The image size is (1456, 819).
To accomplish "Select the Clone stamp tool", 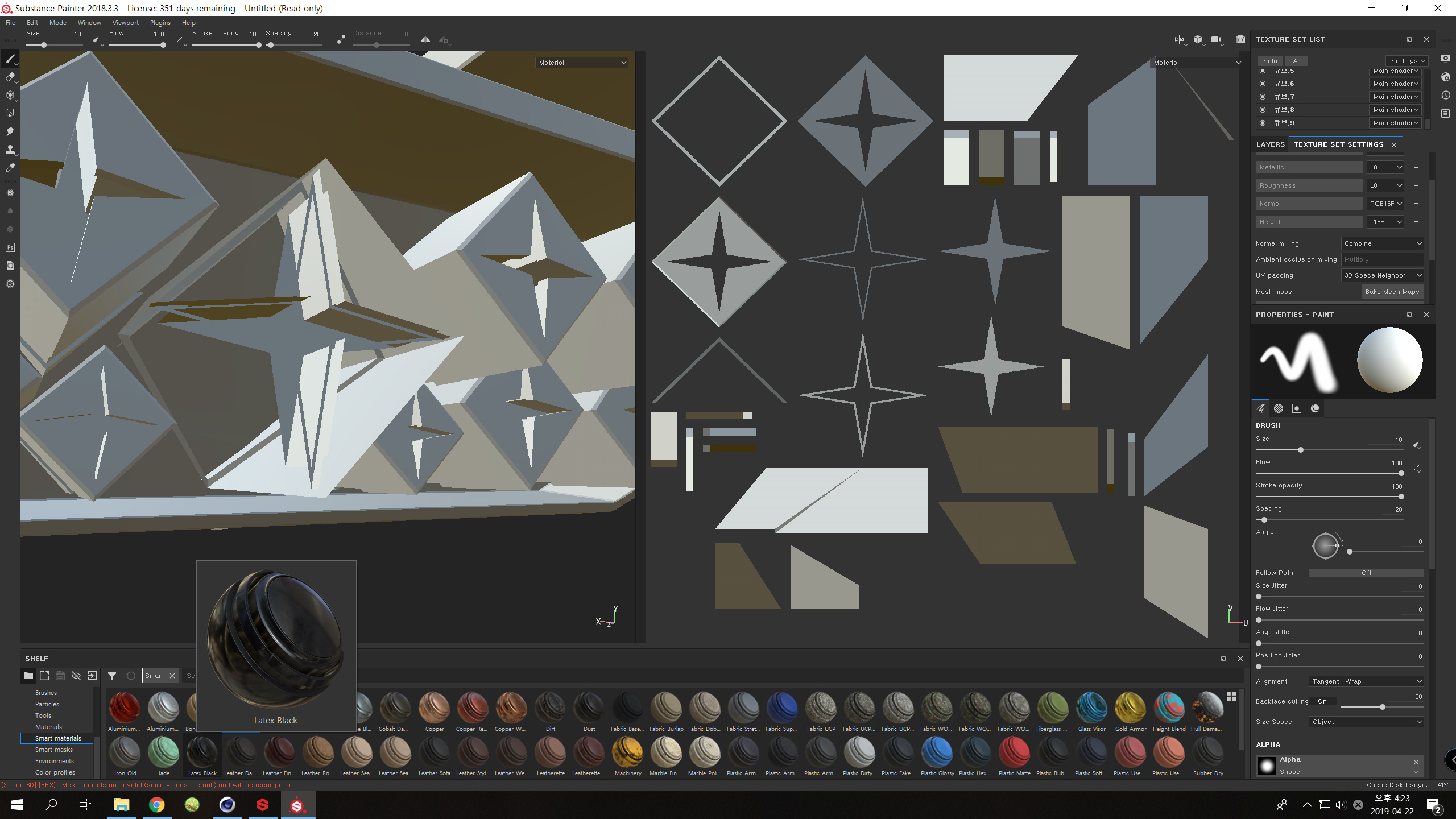I will 10,150.
